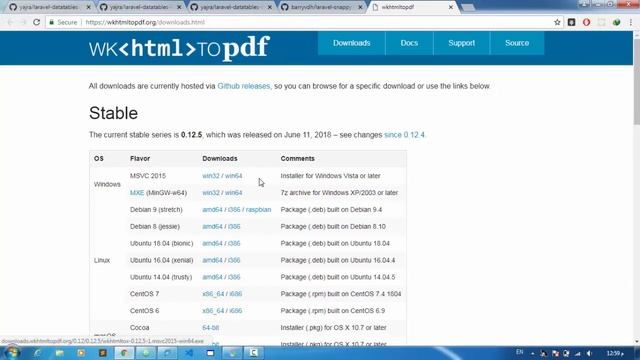Click the green globe extension icon

point(616,22)
